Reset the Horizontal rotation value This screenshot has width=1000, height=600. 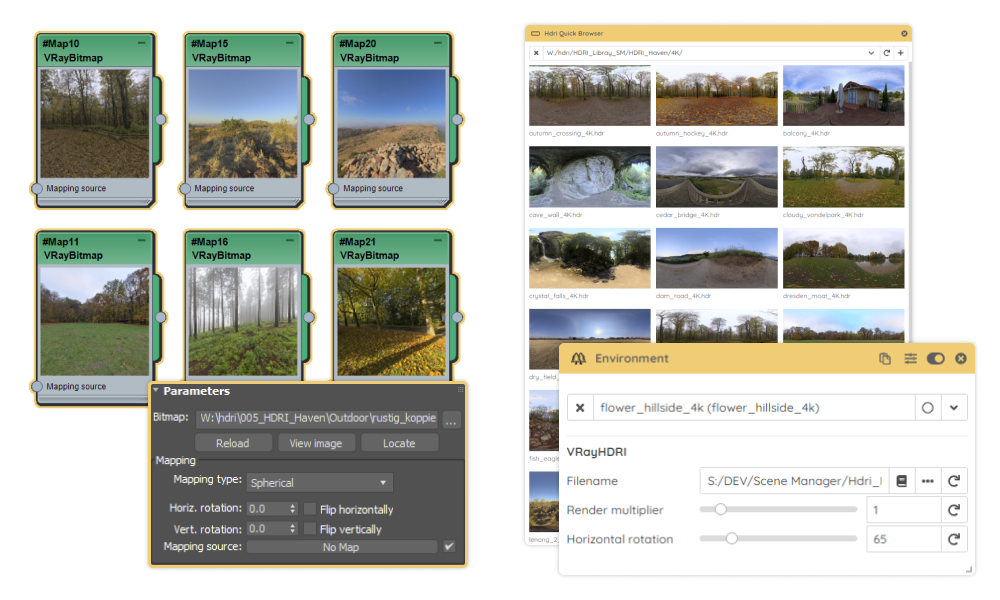tap(954, 539)
